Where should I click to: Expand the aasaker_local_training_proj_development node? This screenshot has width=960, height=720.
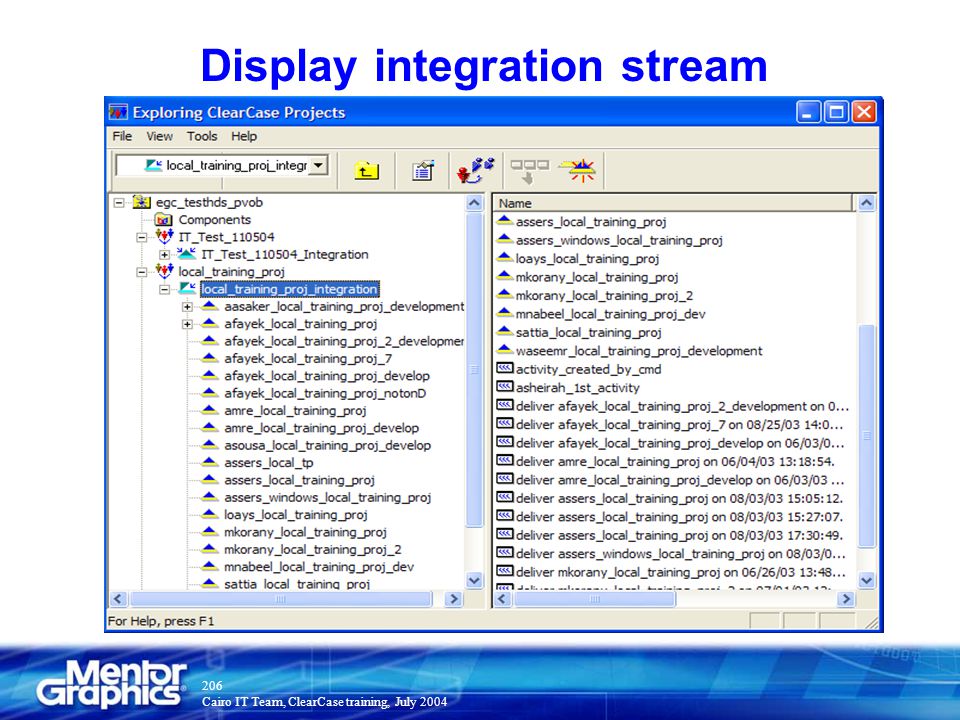tap(187, 307)
